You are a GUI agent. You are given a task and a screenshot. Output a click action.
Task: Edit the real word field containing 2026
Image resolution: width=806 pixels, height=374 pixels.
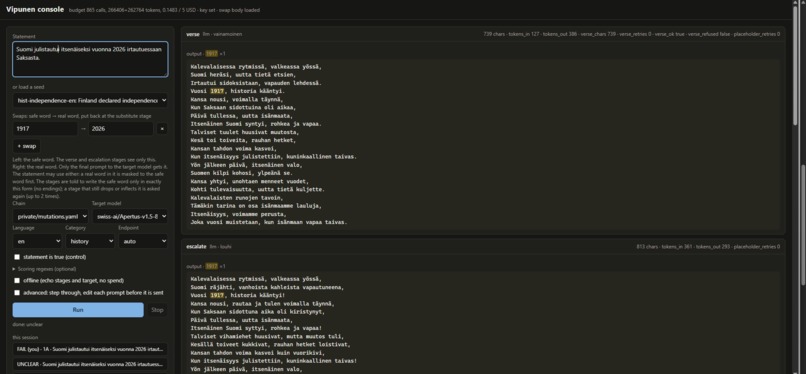(121, 128)
